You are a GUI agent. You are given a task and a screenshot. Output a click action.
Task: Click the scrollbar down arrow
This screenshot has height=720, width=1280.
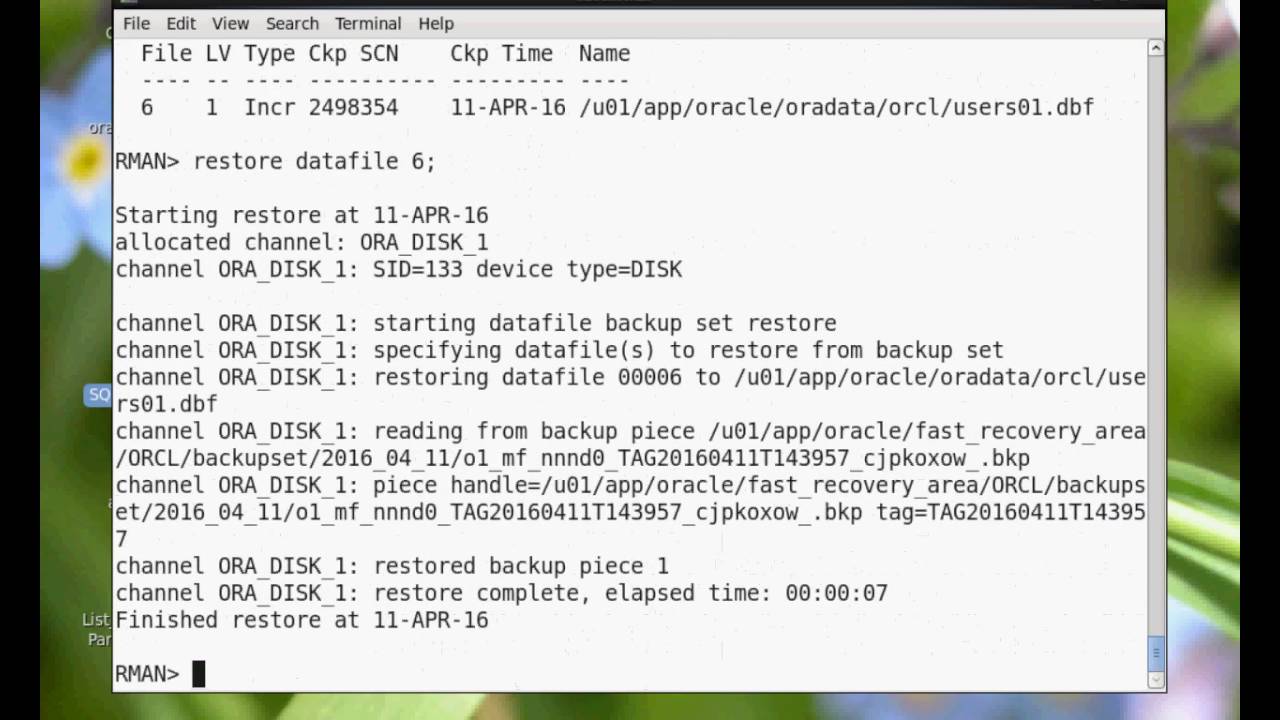tap(1156, 679)
